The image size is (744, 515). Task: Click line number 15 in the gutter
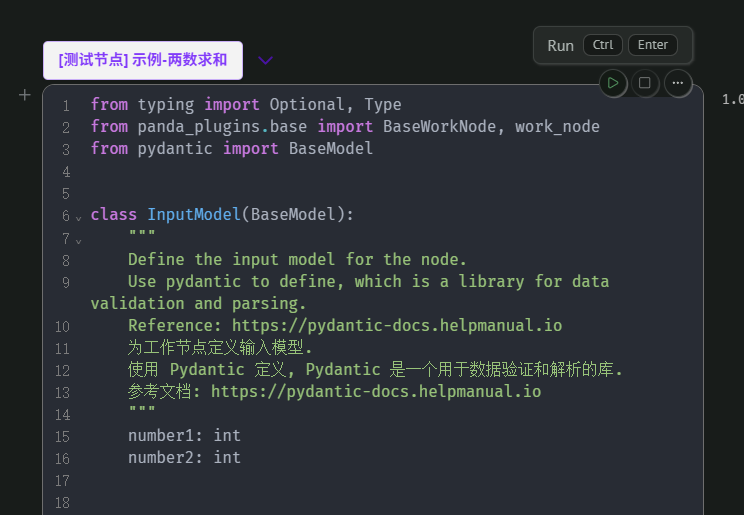[x=62, y=436]
